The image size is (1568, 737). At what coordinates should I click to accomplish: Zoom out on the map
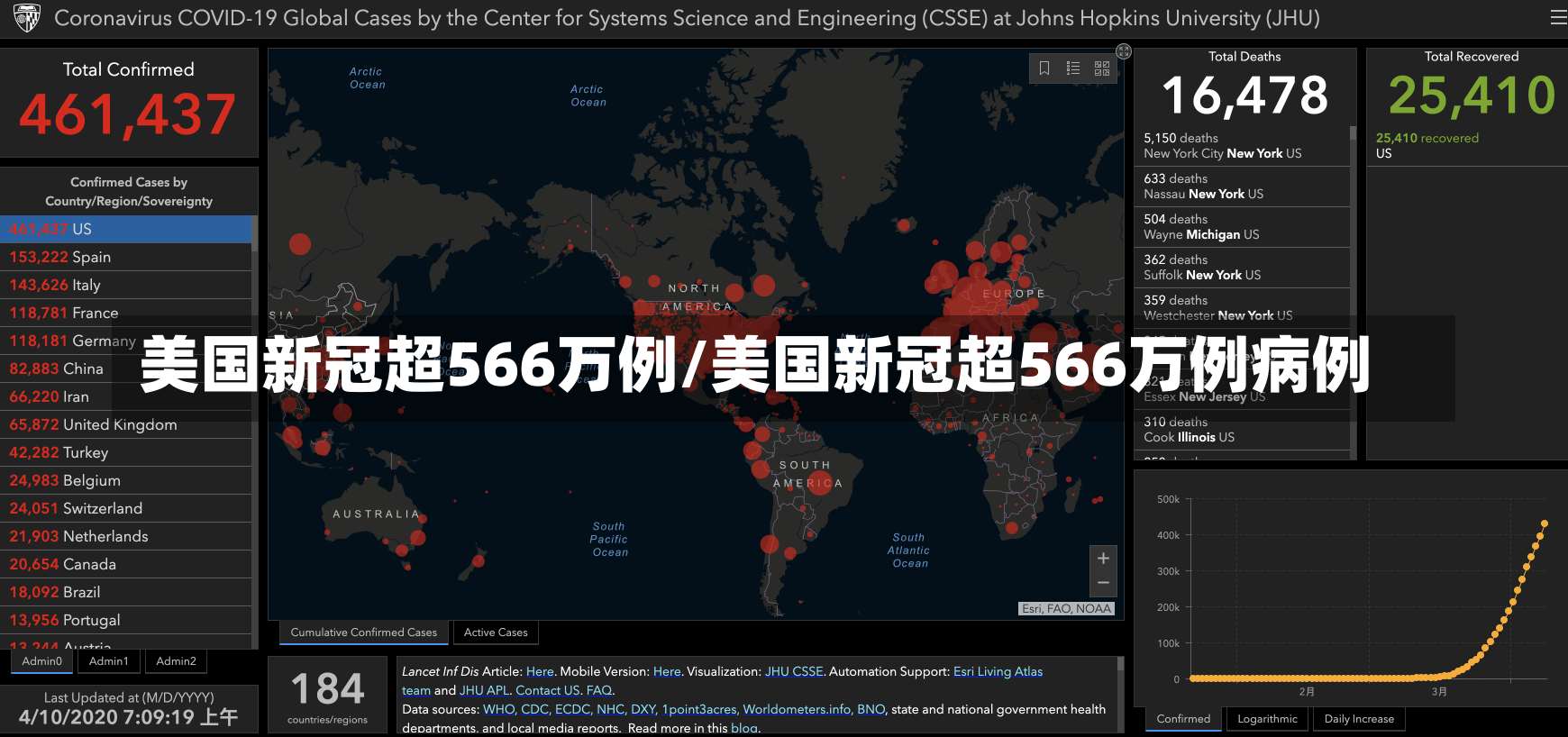1103,584
